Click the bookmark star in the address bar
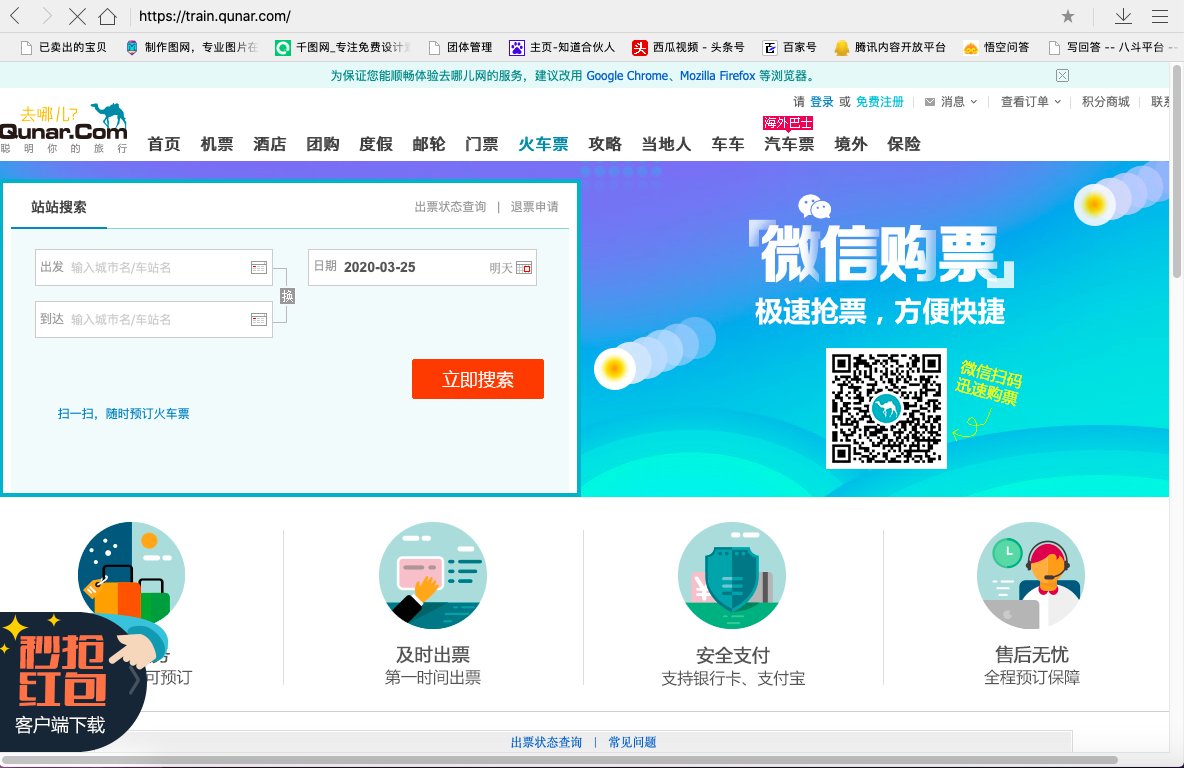Viewport: 1184px width, 768px height. (x=1068, y=16)
